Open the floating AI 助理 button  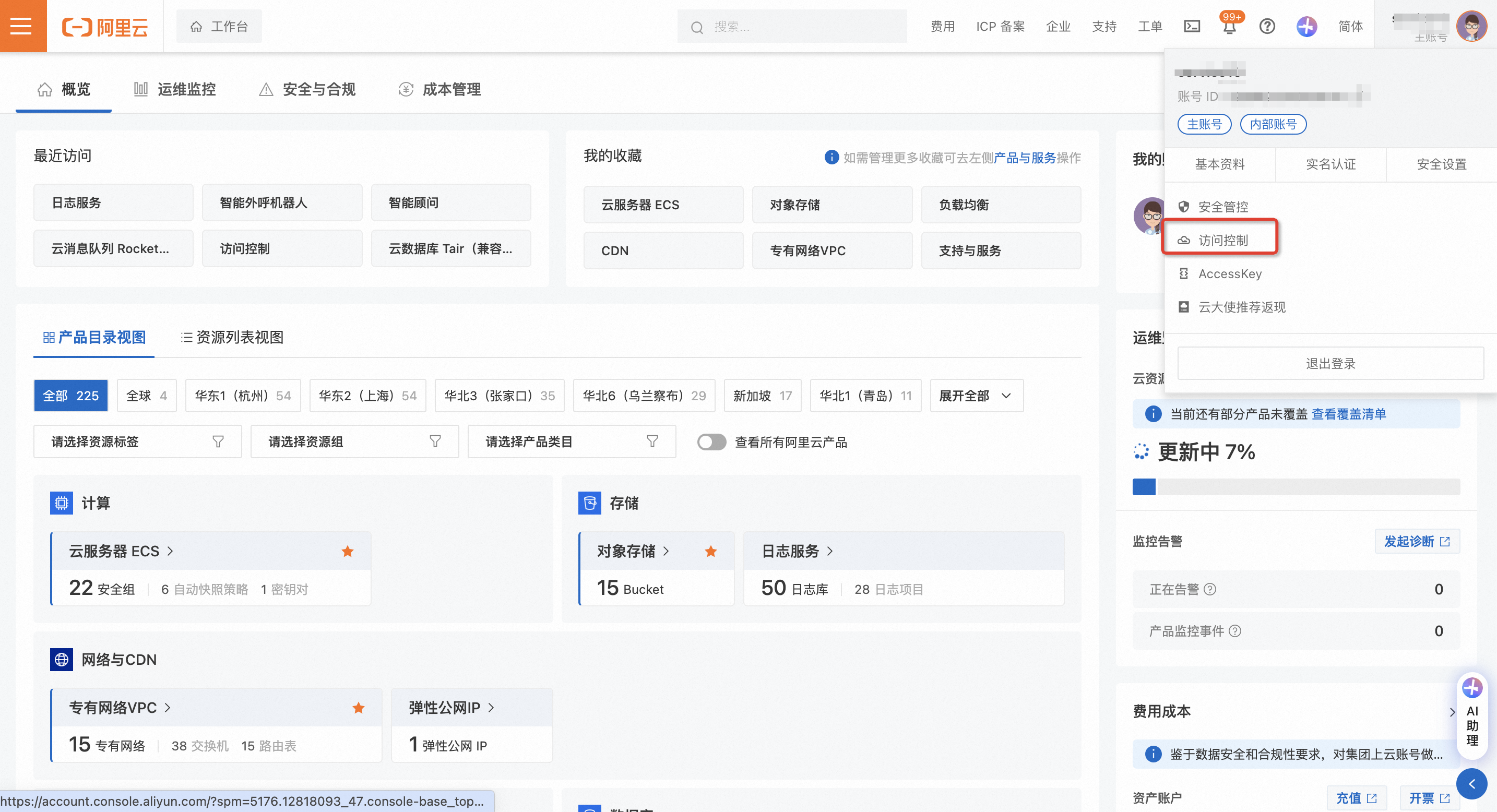click(x=1471, y=715)
